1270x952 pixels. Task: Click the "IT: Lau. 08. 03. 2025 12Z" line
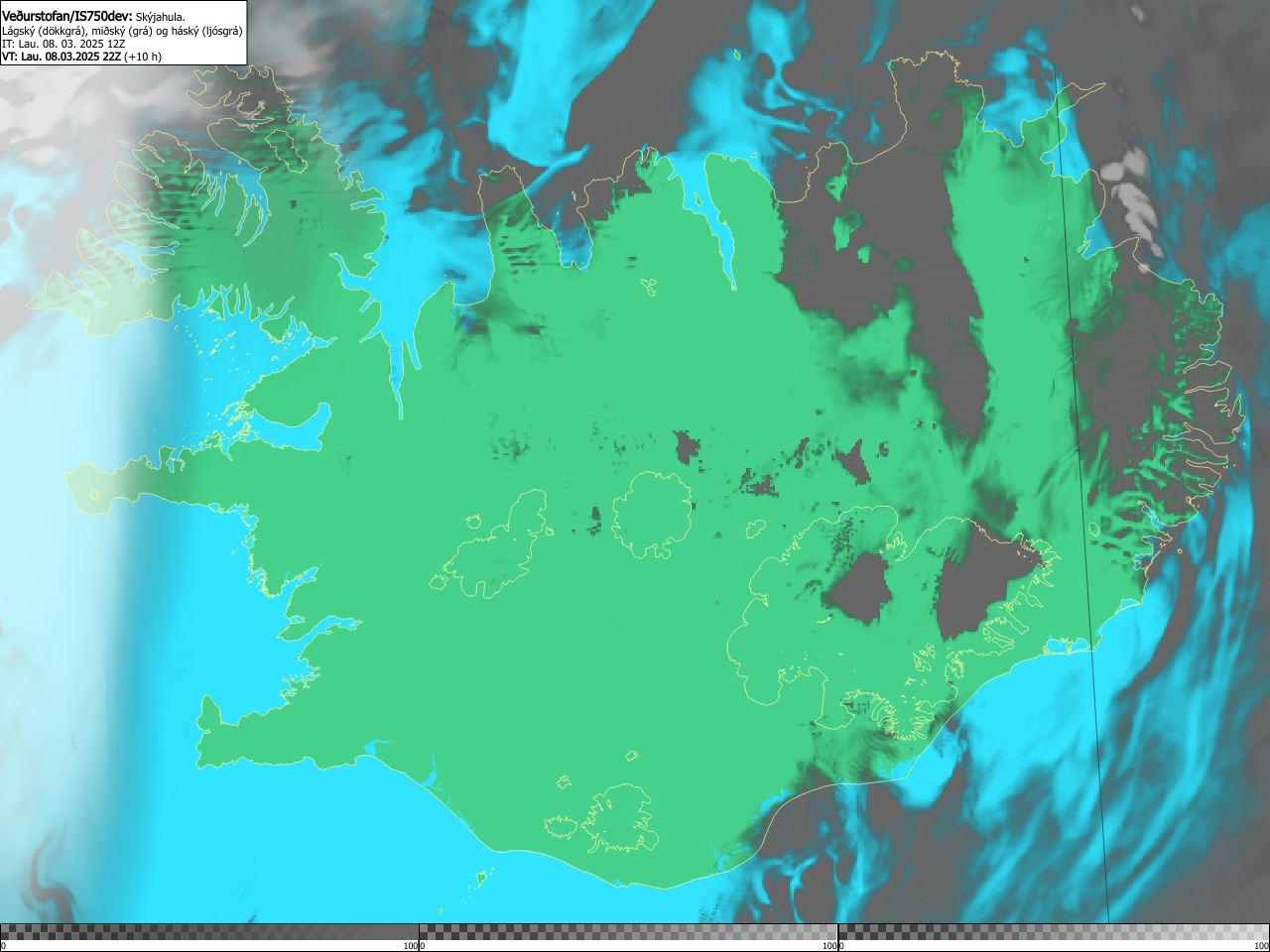click(x=63, y=44)
